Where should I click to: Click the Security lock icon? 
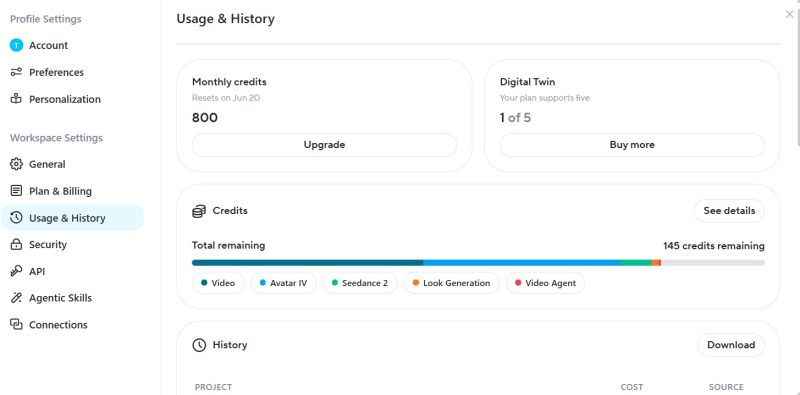click(16, 244)
